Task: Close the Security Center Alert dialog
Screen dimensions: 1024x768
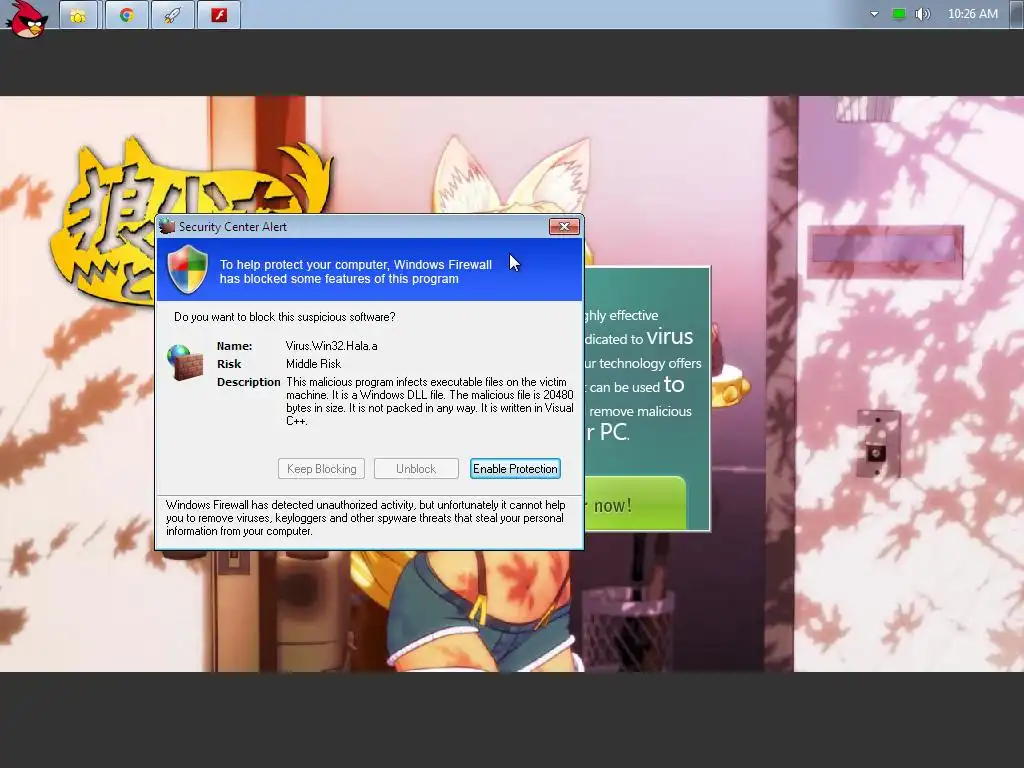Action: click(564, 226)
